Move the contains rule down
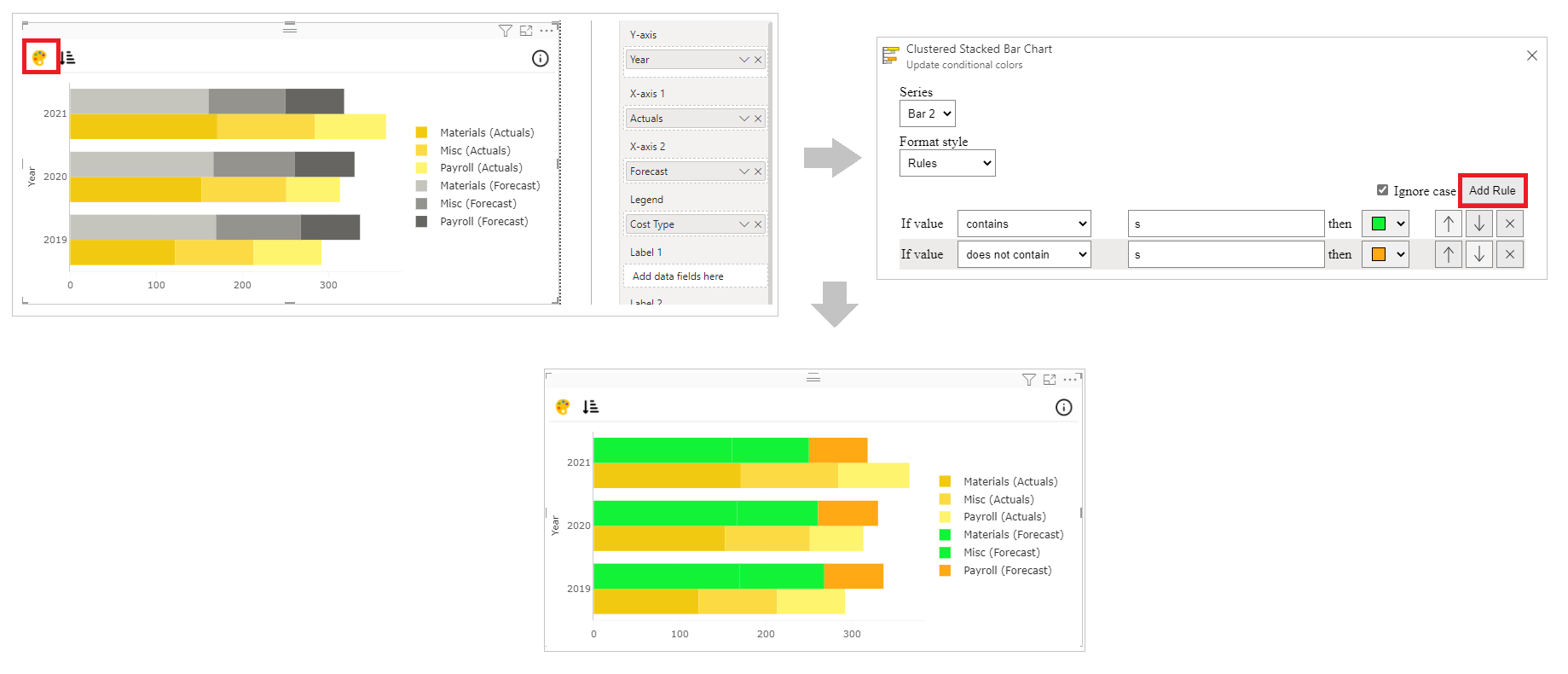 point(1478,224)
